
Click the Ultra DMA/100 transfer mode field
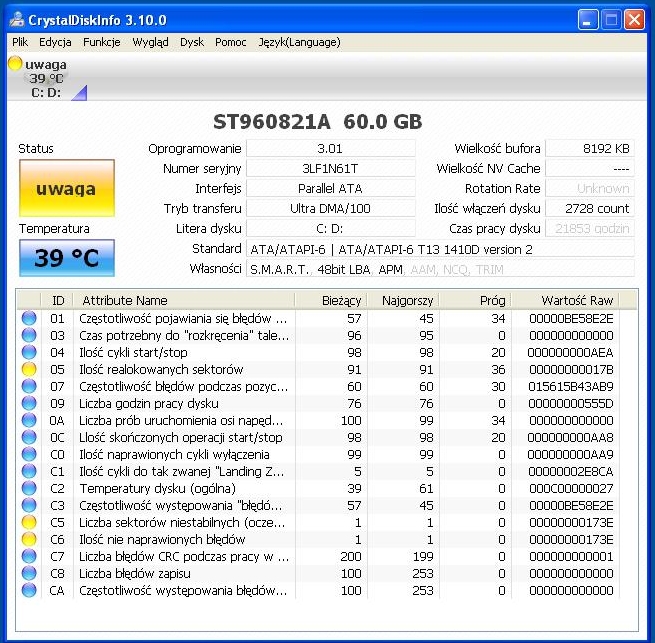coord(330,208)
